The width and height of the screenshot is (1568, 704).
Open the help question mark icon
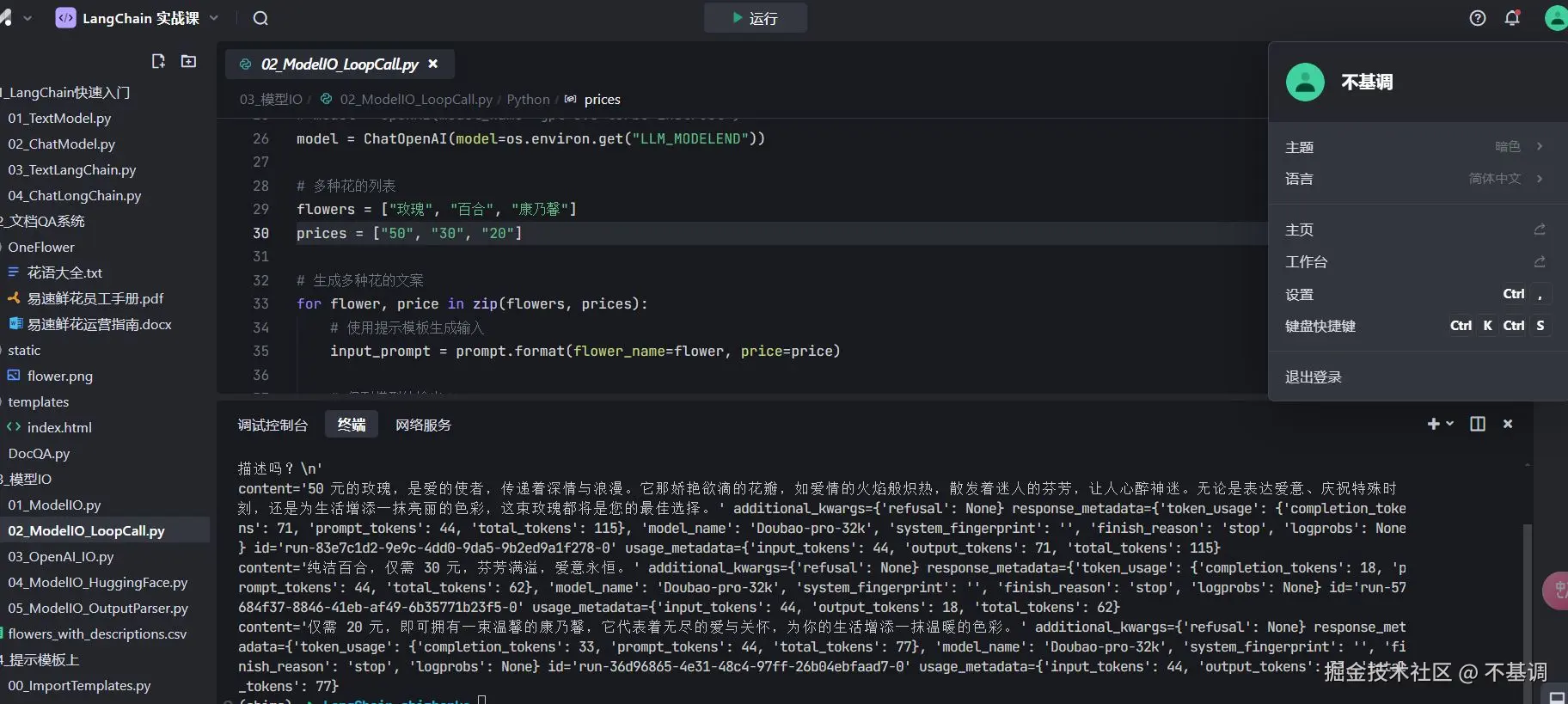(x=1477, y=18)
